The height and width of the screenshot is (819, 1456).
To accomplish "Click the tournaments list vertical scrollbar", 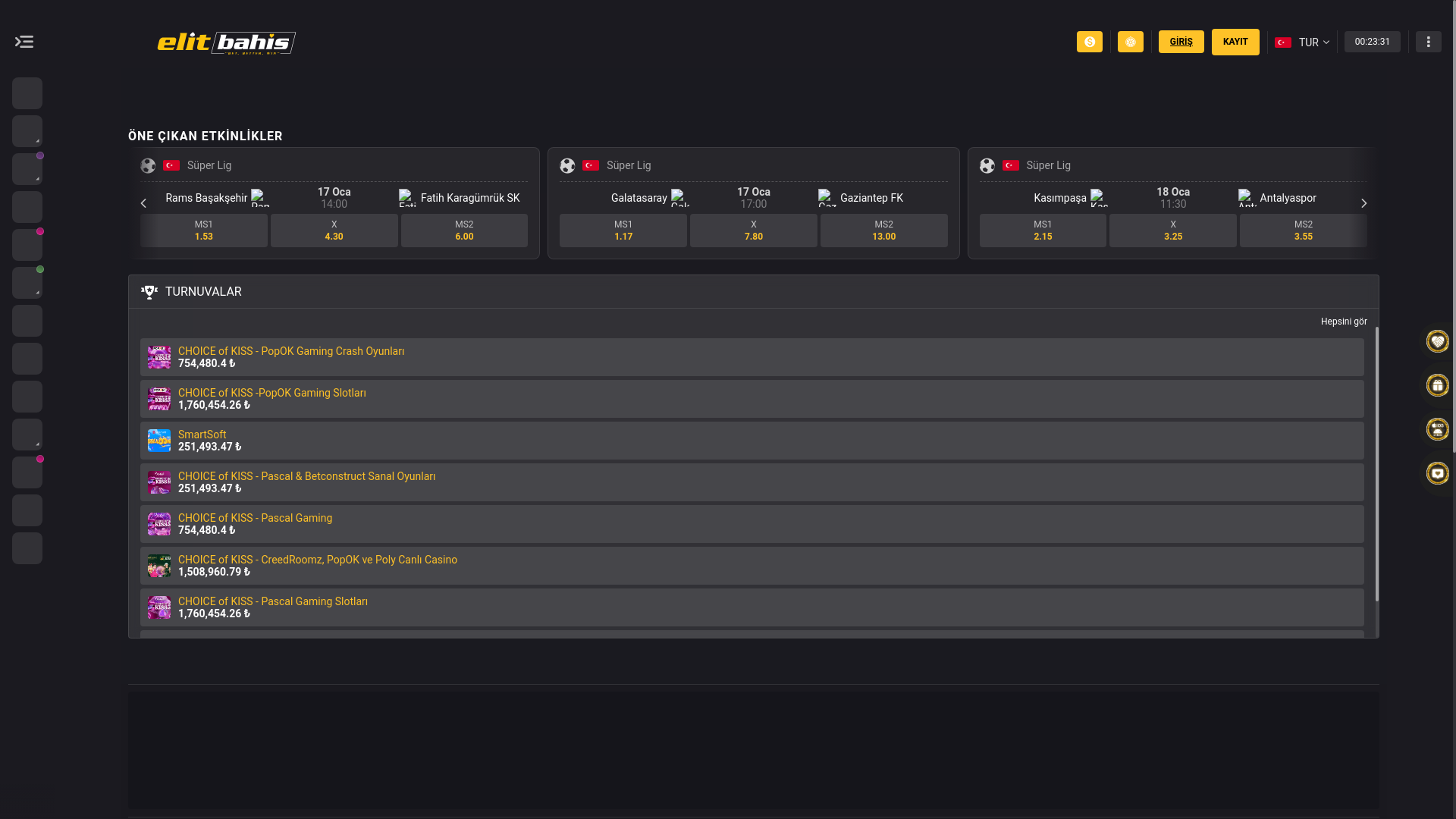I will (1377, 464).
